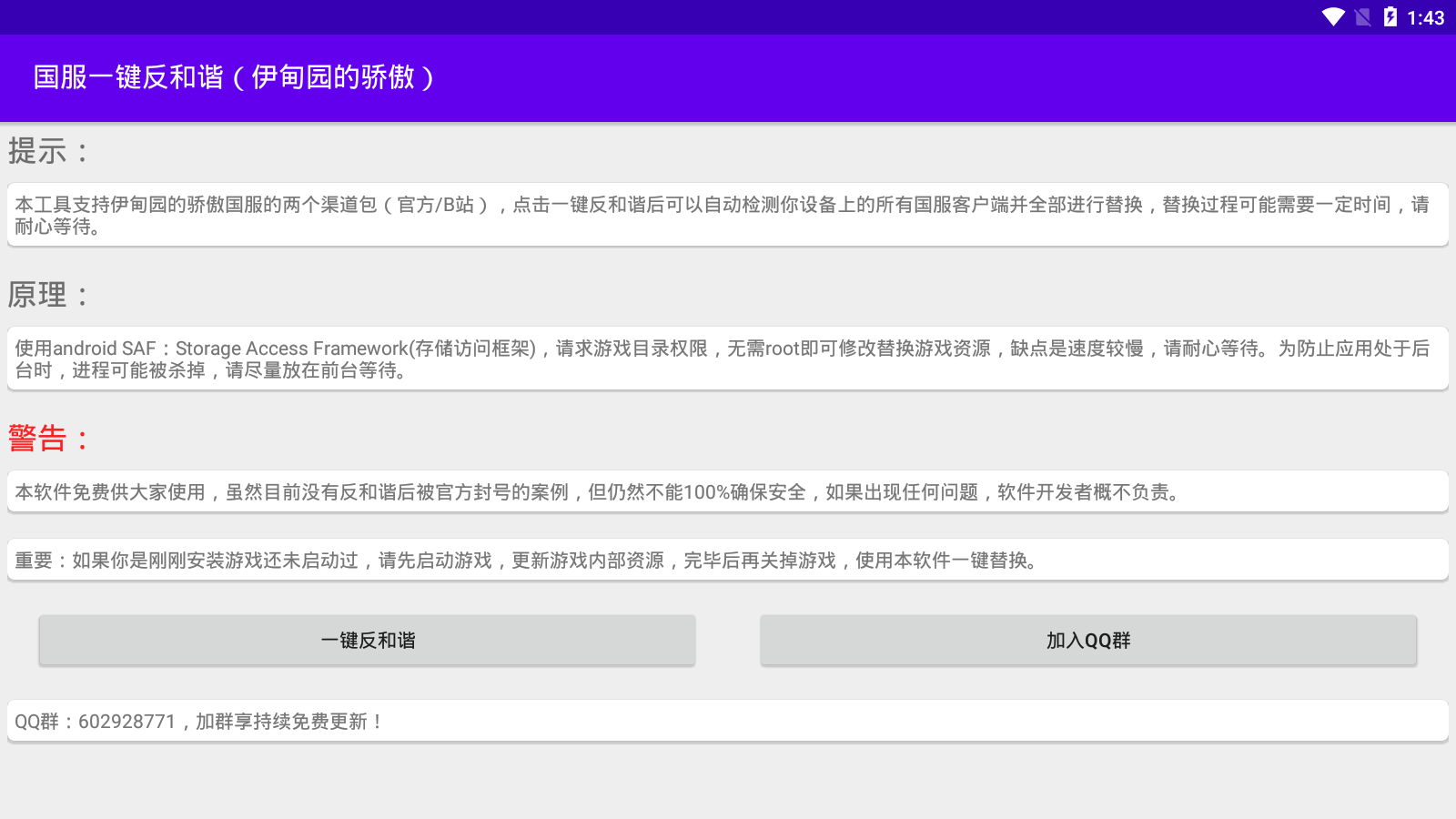This screenshot has height=819, width=1456.
Task: Click the 重要 notice about launching the game first
Action: click(x=728, y=560)
